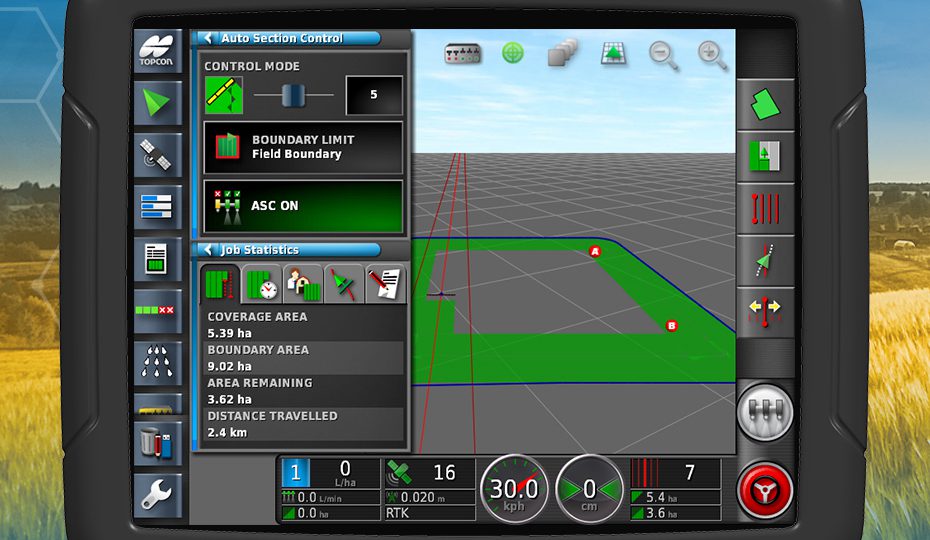
Task: Toggle the master switch round button
Action: pos(765,412)
